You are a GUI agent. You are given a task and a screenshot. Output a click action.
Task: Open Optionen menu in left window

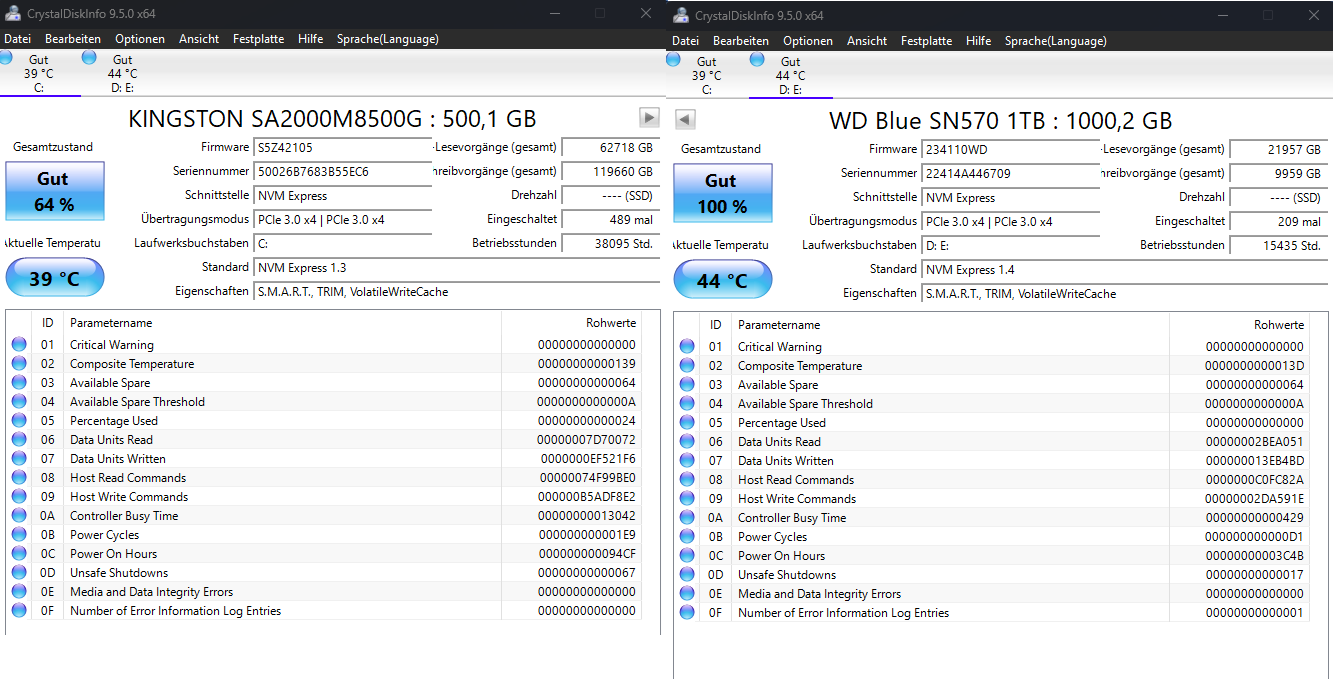point(140,39)
